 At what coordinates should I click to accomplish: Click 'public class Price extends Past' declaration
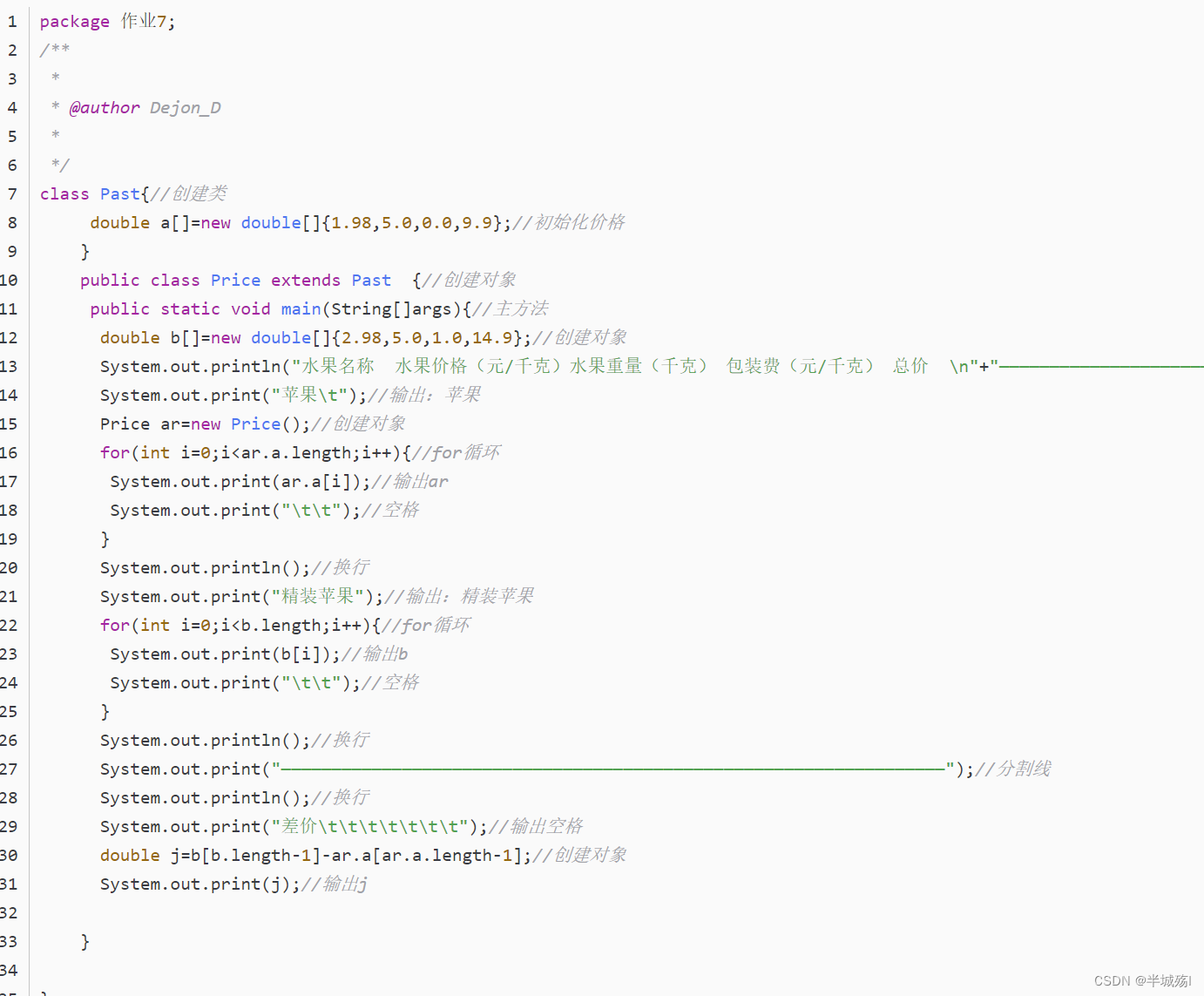pyautogui.click(x=235, y=280)
